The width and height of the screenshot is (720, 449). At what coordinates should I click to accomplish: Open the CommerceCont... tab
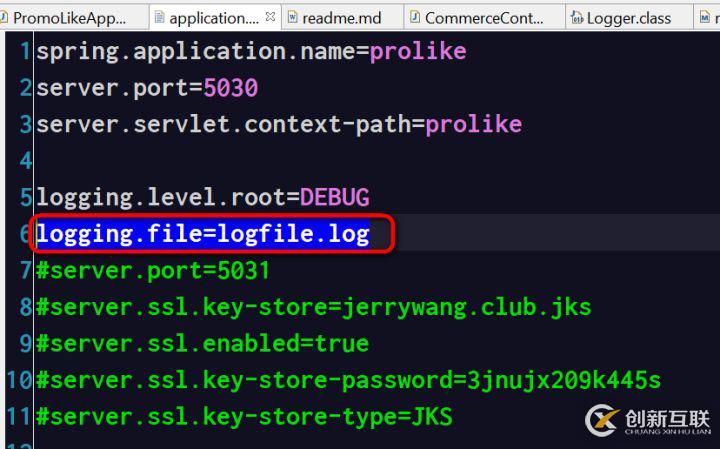coord(484,18)
